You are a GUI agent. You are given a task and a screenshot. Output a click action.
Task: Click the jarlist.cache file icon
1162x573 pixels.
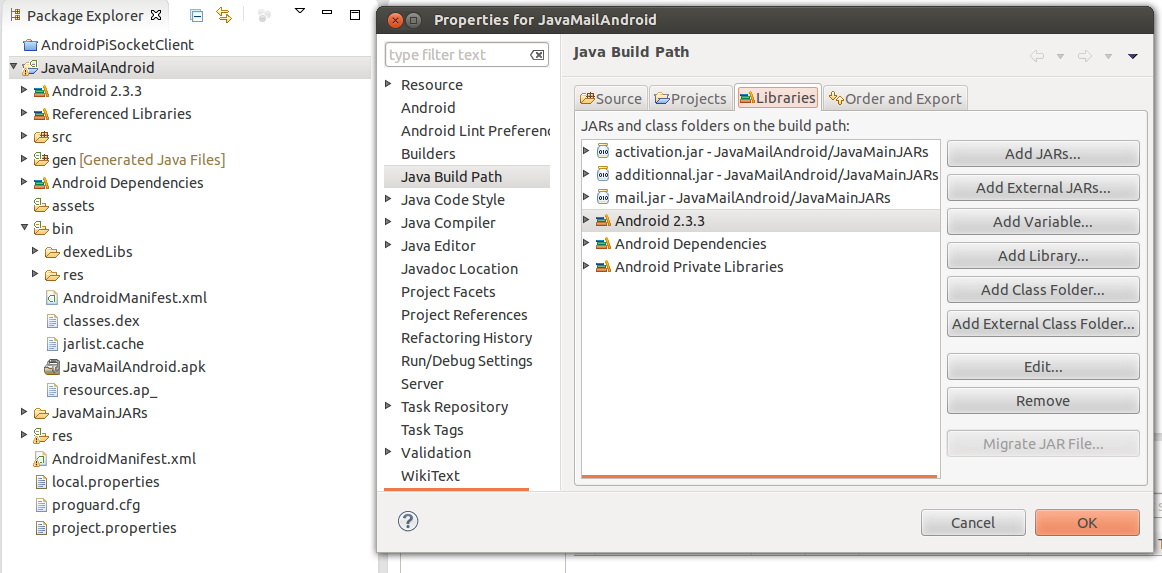pyautogui.click(x=52, y=344)
